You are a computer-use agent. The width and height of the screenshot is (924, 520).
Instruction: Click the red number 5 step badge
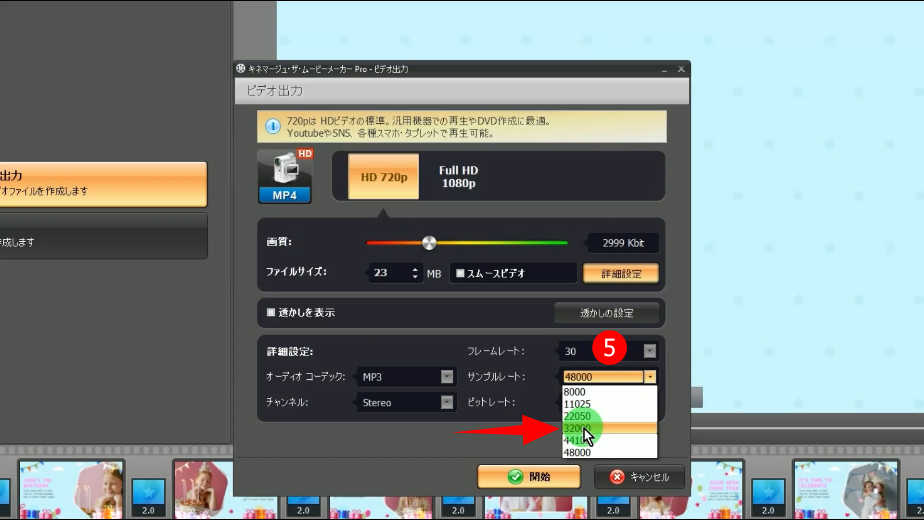click(608, 348)
